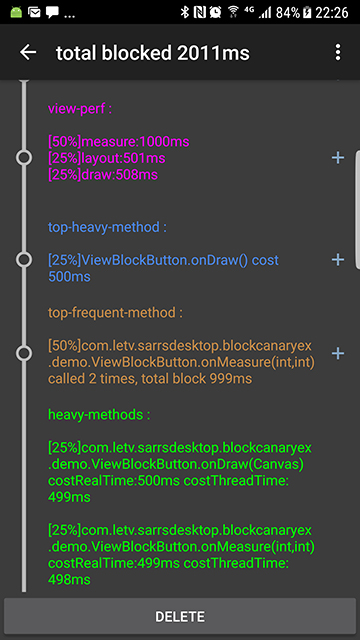Open the three-dot overflow menu

(338, 53)
